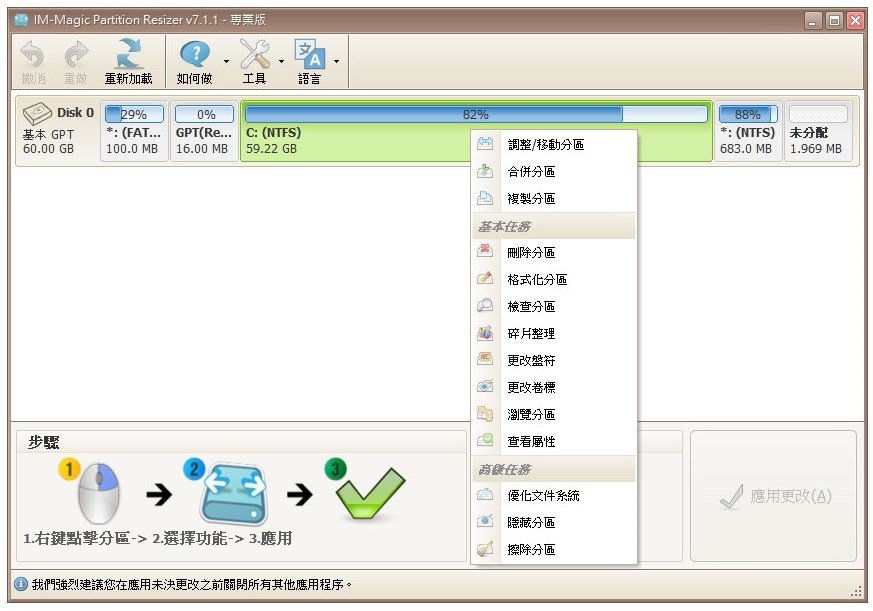
Task: Click the 29% usage bar of the FAT partition
Action: (x=134, y=114)
